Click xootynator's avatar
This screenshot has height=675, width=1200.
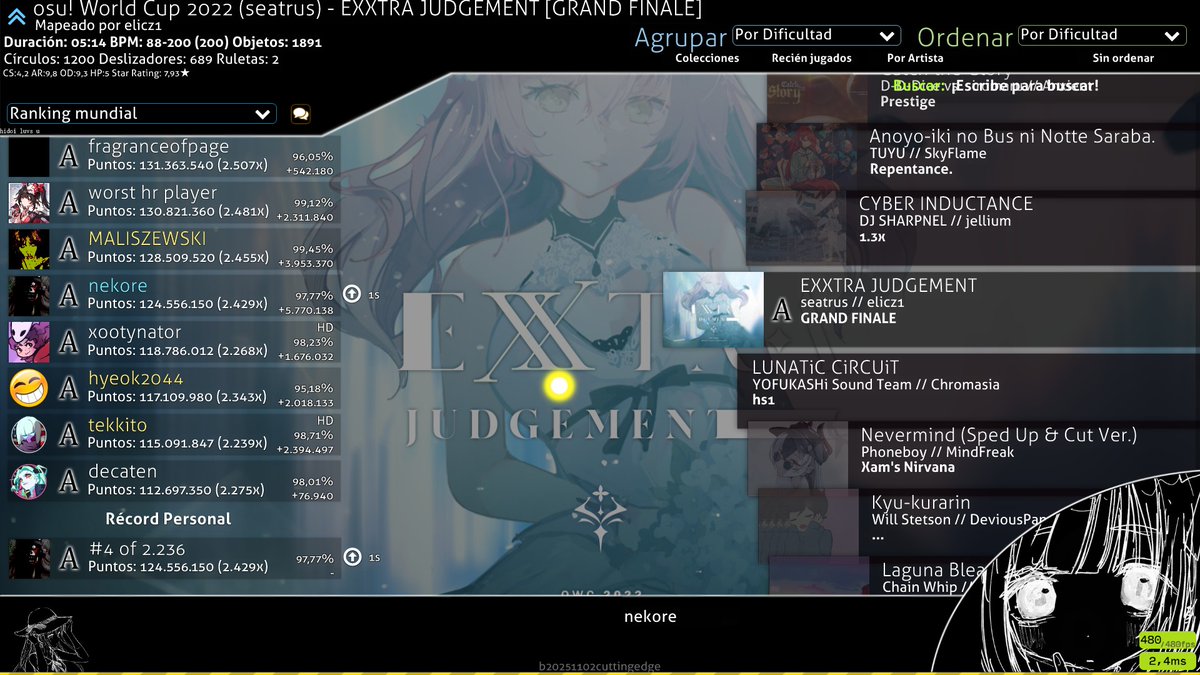click(x=29, y=342)
